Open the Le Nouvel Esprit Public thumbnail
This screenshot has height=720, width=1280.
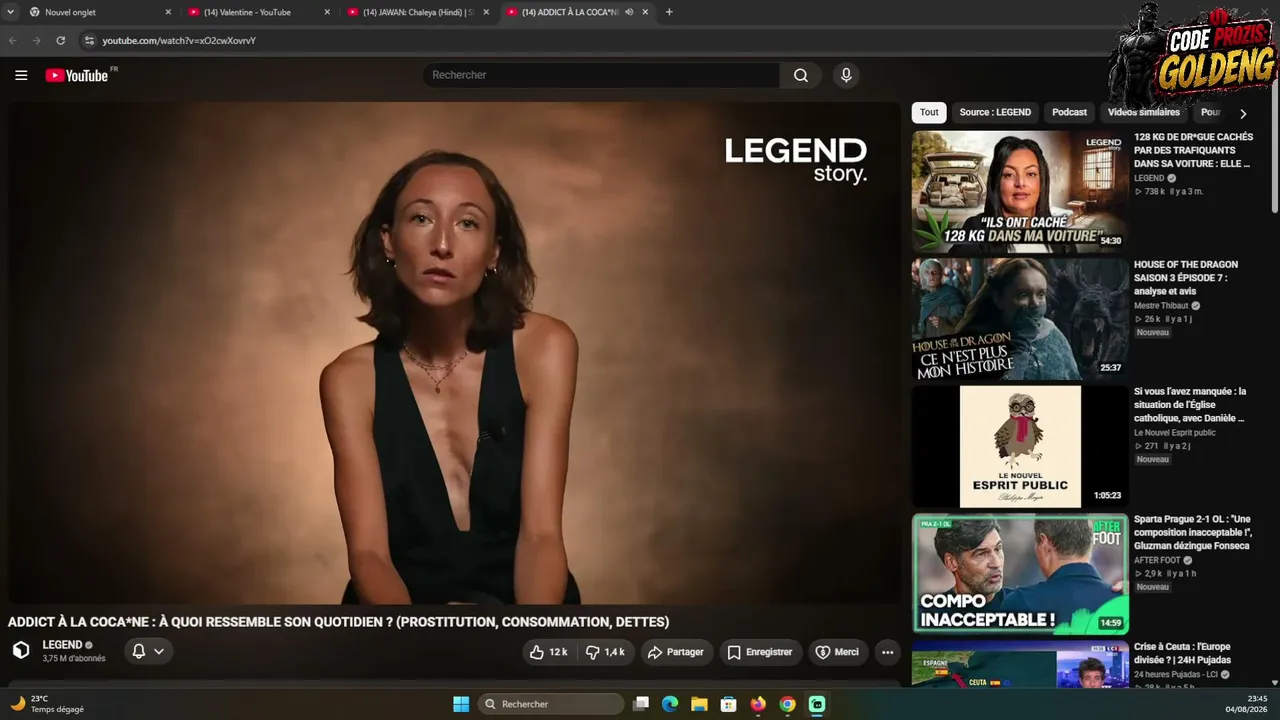(1020, 446)
